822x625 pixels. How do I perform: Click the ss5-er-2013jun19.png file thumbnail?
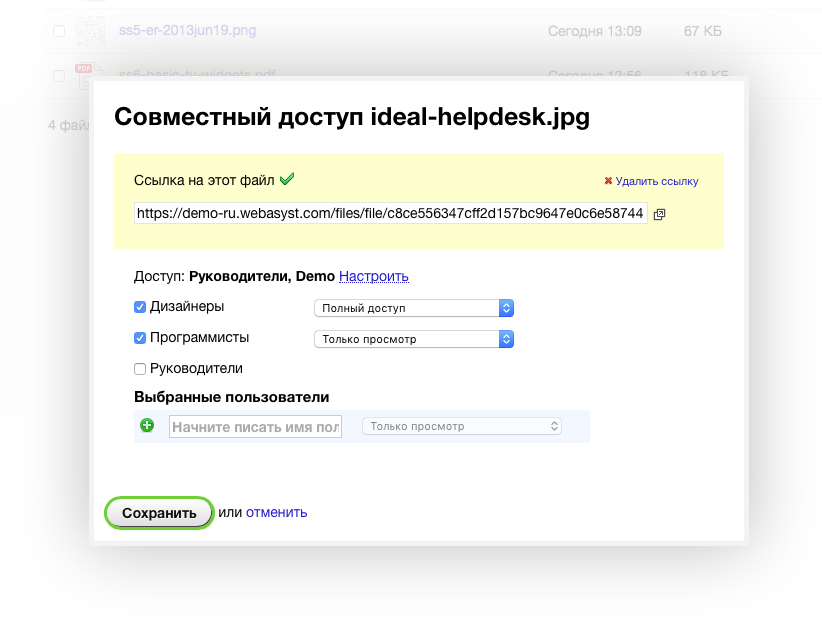pyautogui.click(x=91, y=31)
